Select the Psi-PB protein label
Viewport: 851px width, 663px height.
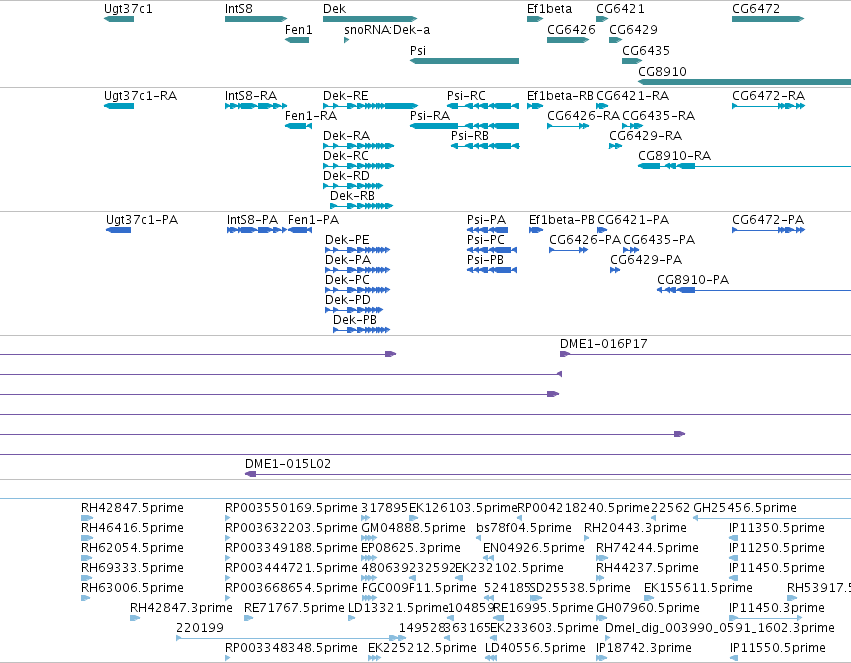pyautogui.click(x=485, y=260)
